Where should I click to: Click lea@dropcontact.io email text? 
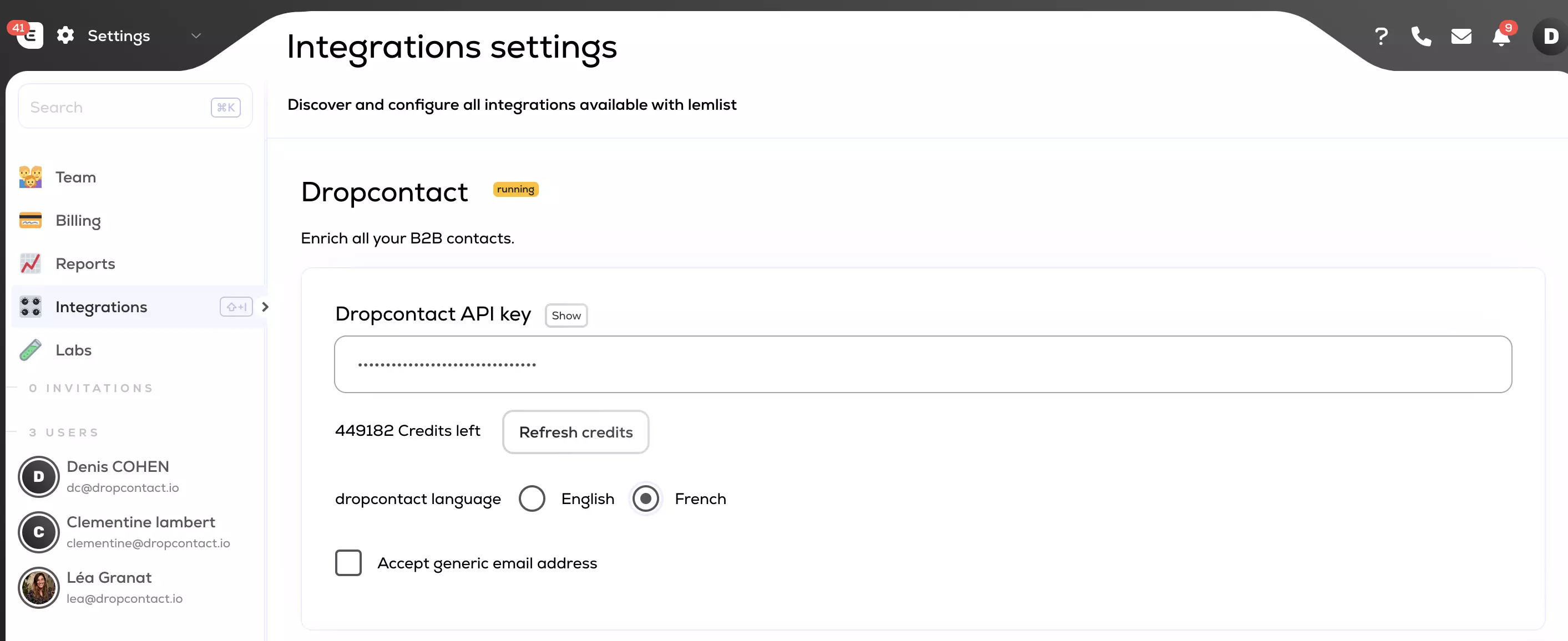[x=124, y=598]
